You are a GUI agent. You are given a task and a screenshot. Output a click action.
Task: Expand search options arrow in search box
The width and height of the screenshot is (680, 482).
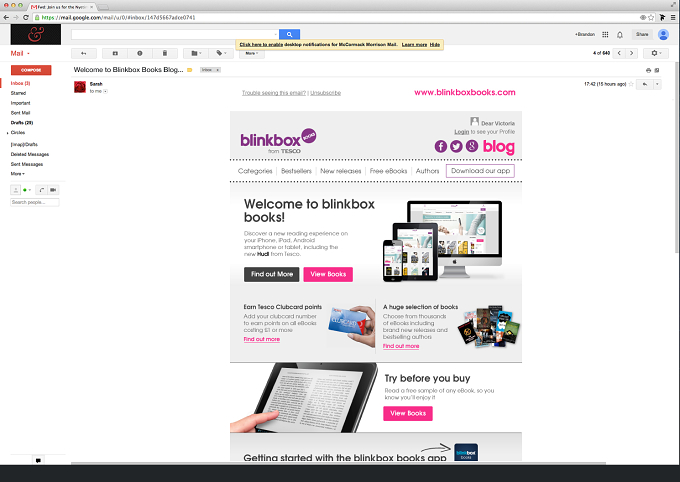pyautogui.click(x=275, y=34)
